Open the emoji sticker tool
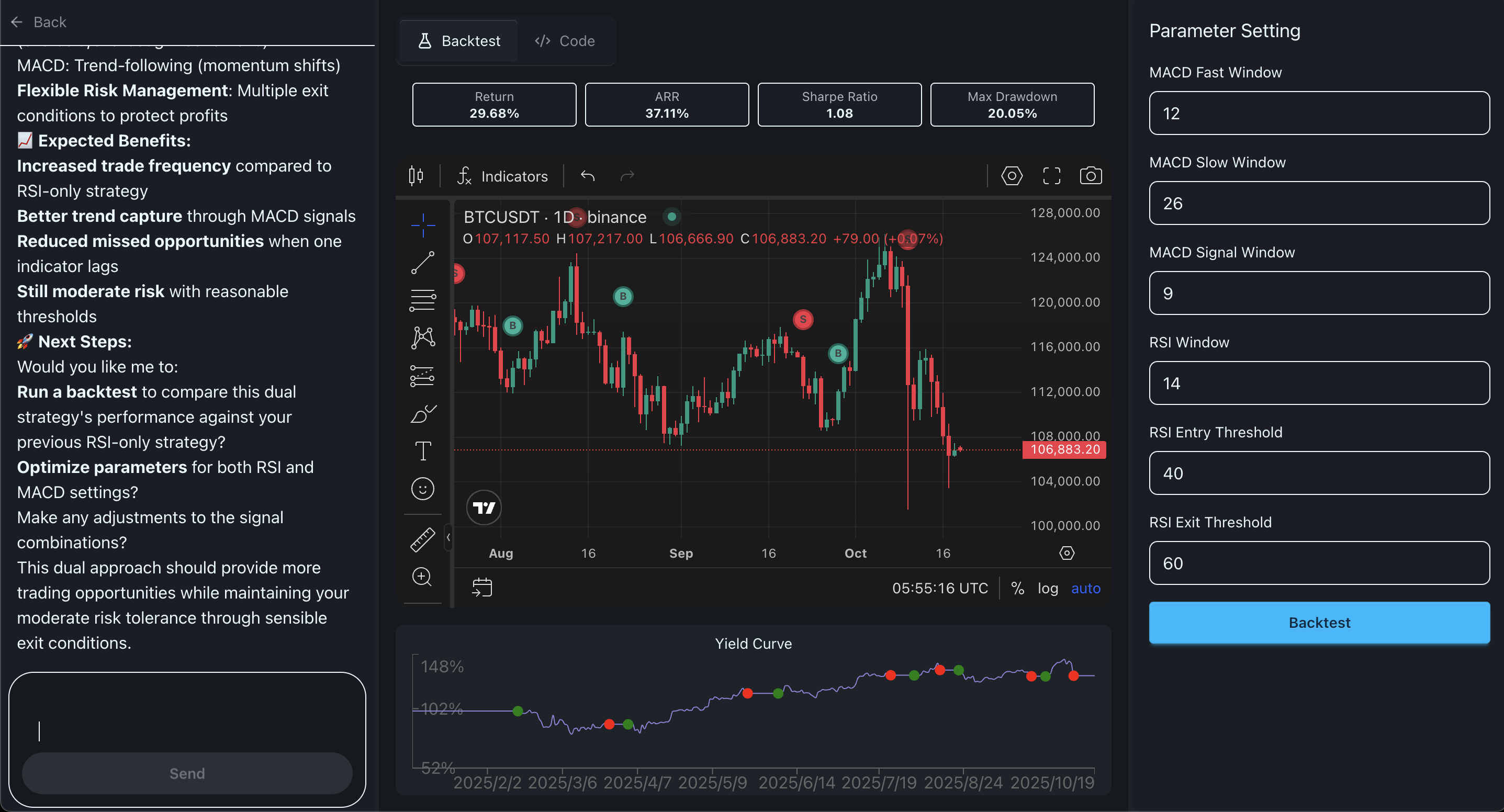 (x=422, y=489)
